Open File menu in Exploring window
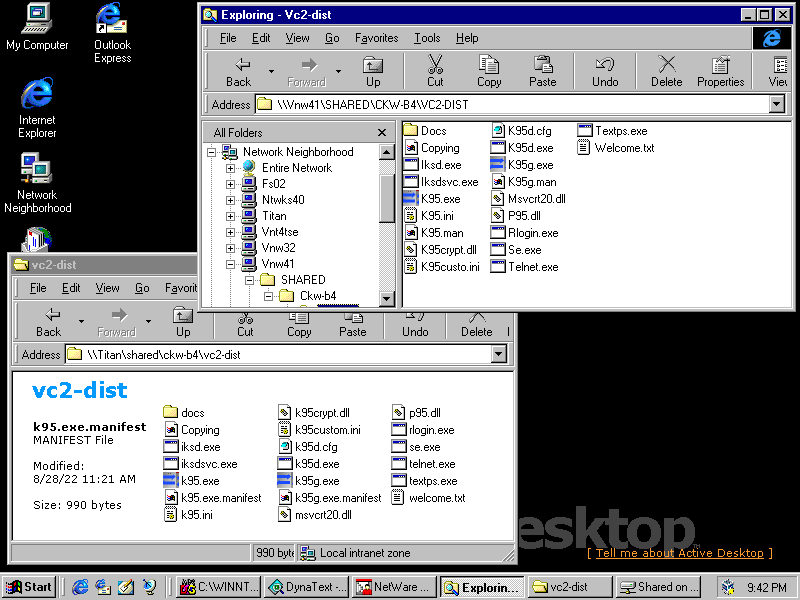The width and height of the screenshot is (800, 600). [x=228, y=38]
